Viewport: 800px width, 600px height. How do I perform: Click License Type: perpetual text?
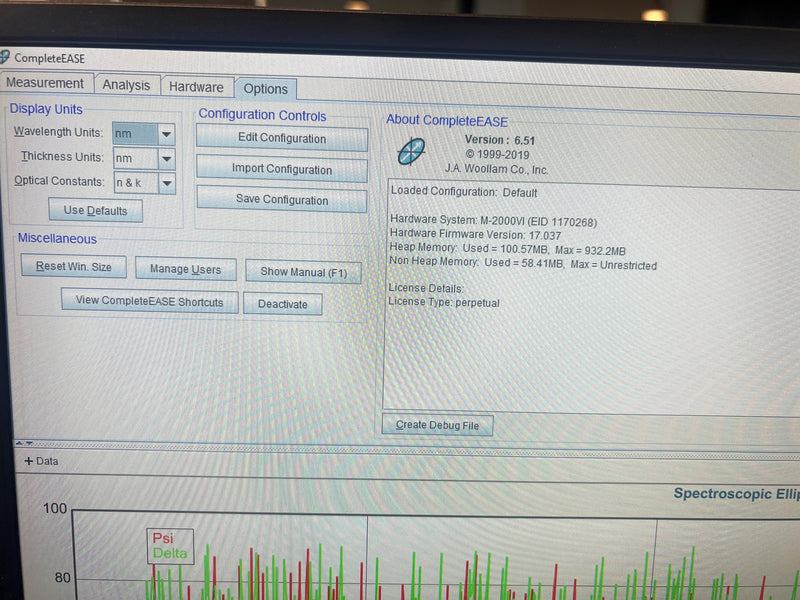444,302
